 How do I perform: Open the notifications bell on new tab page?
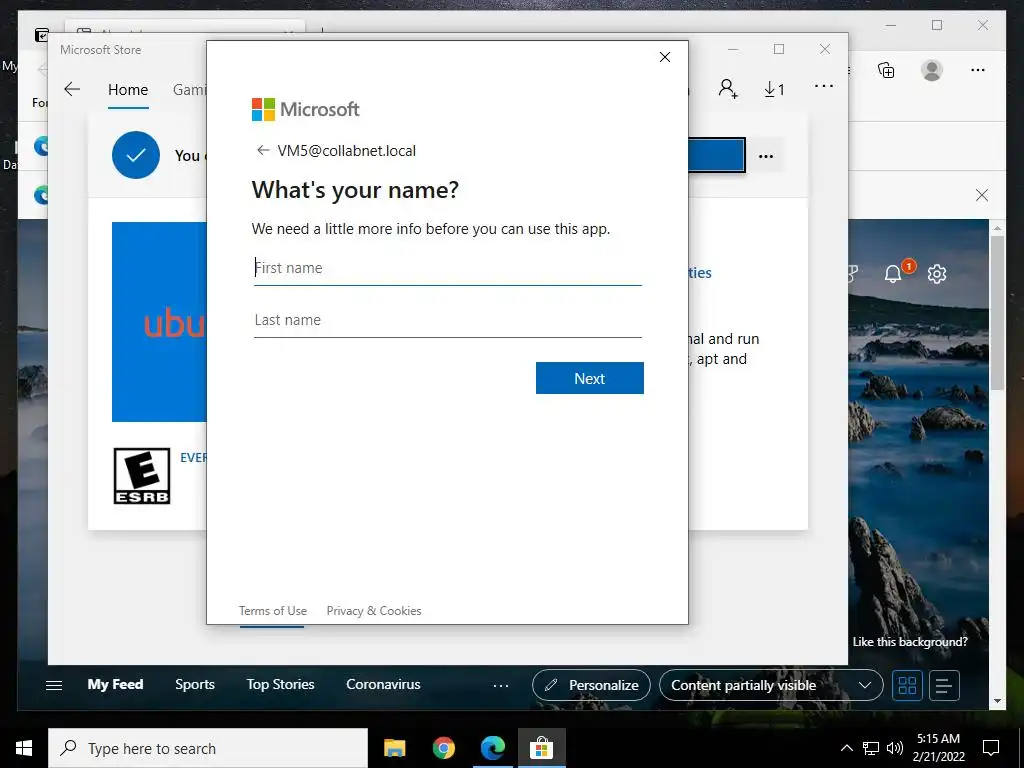click(893, 274)
